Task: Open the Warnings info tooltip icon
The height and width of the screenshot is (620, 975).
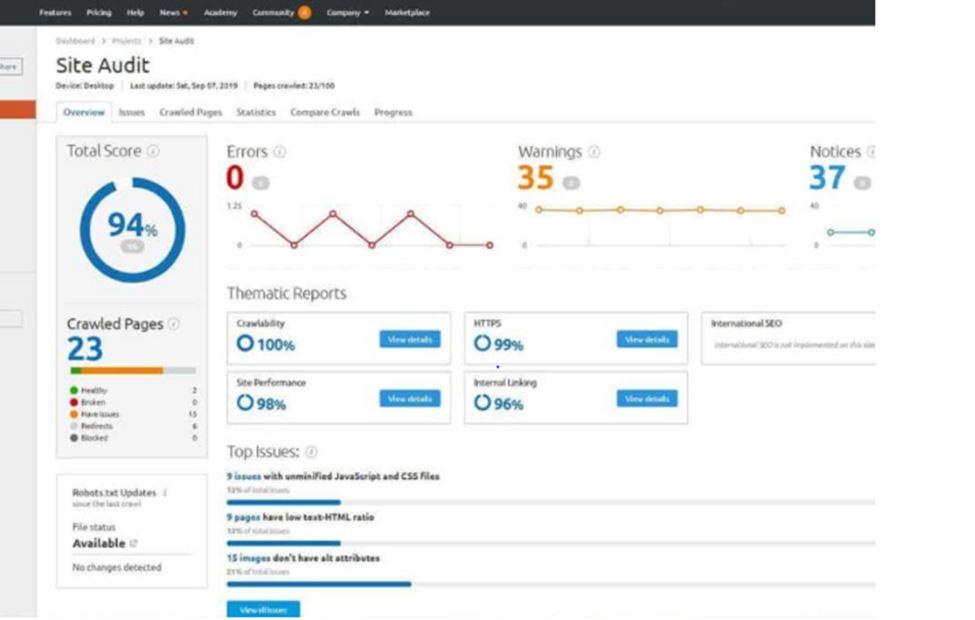Action: tap(594, 152)
